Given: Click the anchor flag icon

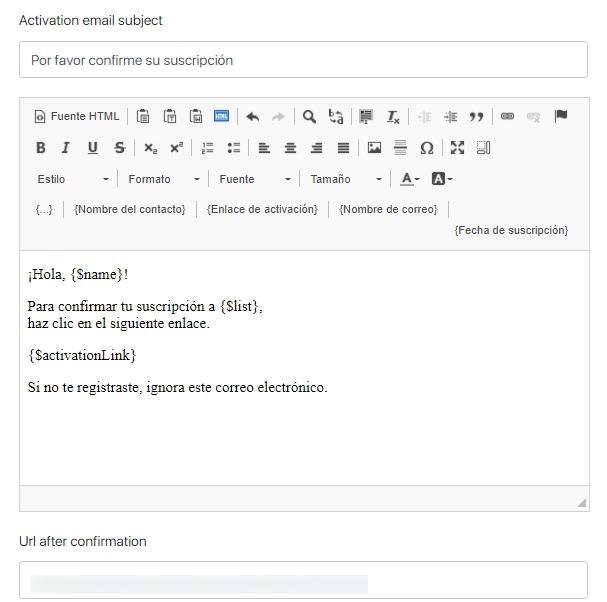Looking at the screenshot, I should [561, 116].
